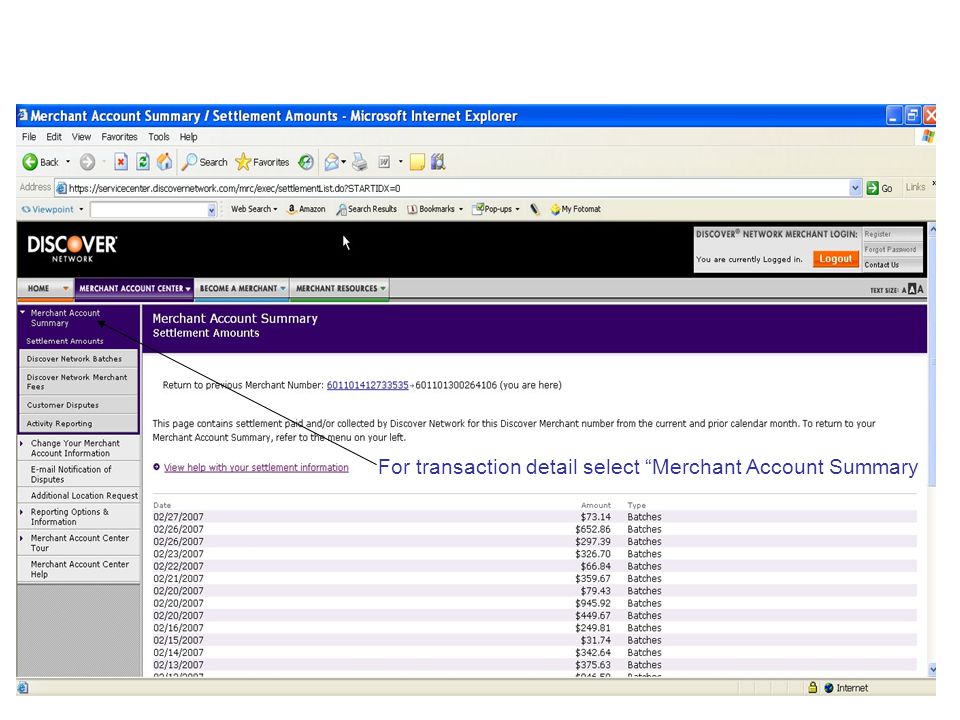Click the Forward arrow button
The height and width of the screenshot is (720, 960).
[88, 162]
